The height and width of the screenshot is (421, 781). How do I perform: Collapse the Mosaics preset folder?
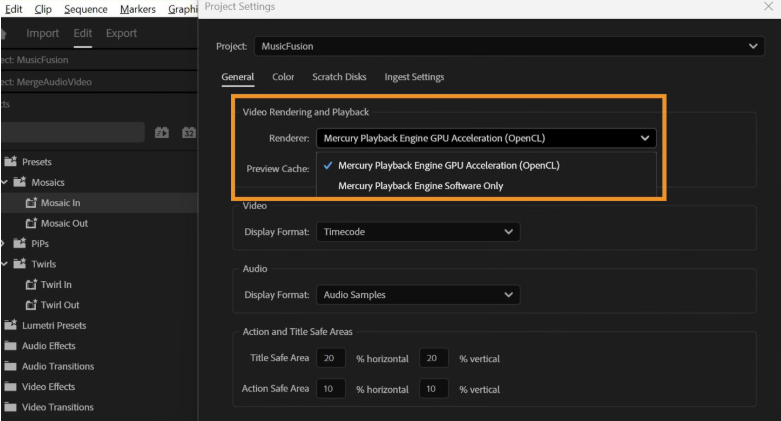[x=5, y=182]
